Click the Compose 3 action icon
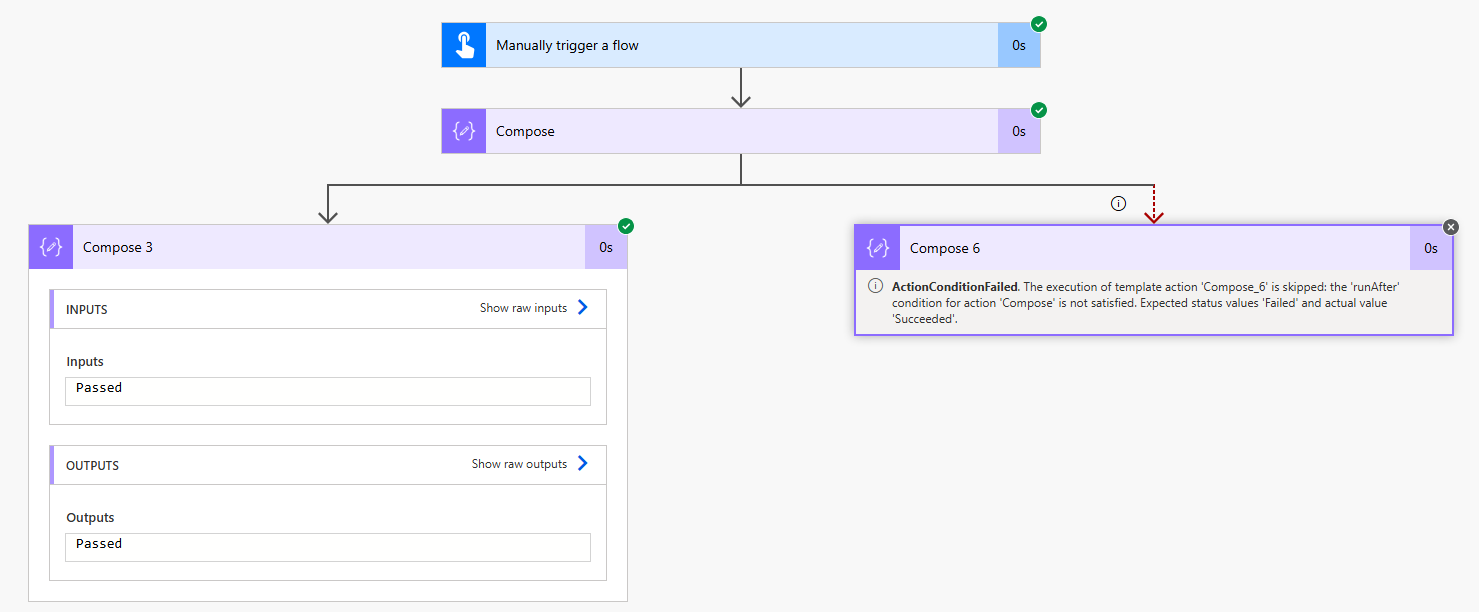The image size is (1479, 612). tap(51, 247)
